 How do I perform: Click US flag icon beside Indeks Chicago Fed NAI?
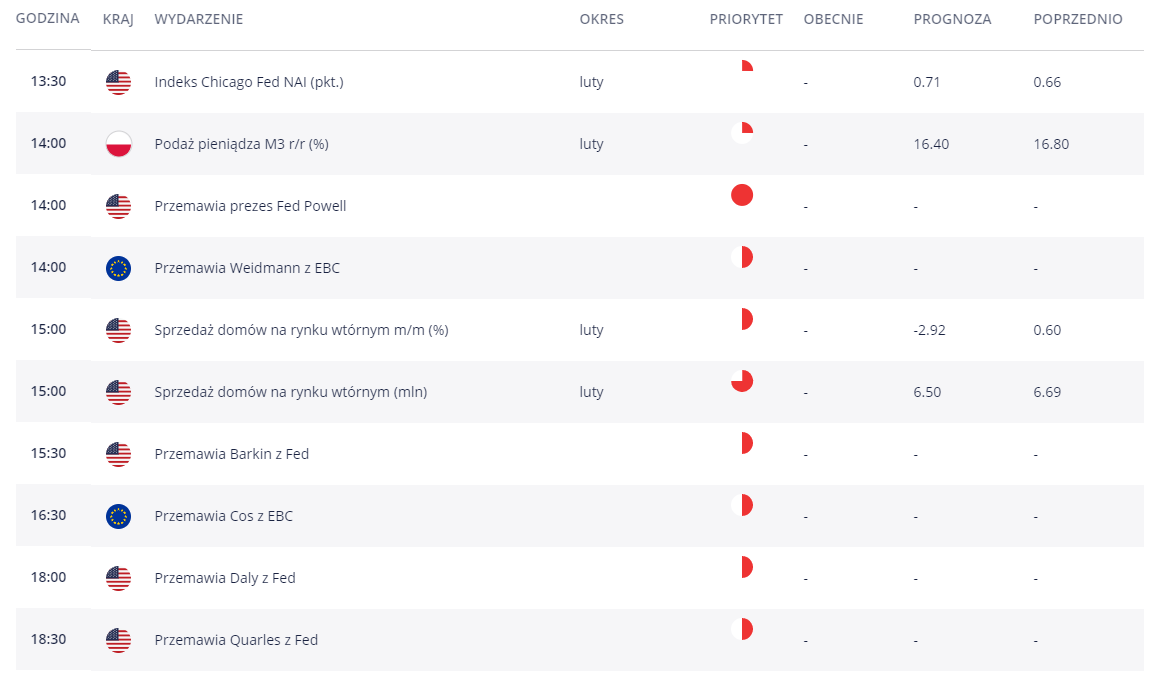[x=118, y=82]
